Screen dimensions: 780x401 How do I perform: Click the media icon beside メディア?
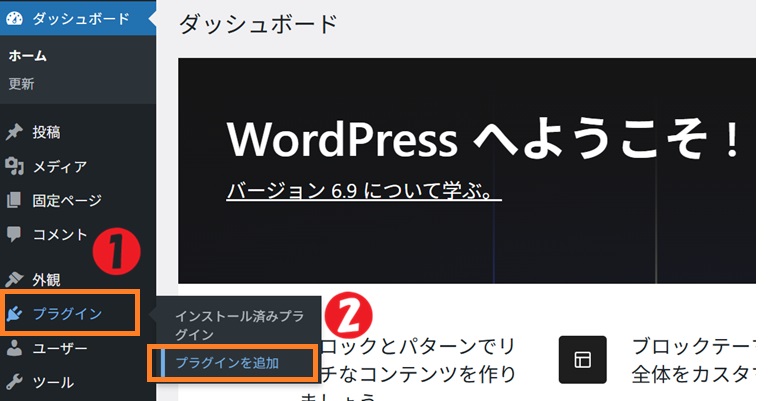point(14,166)
